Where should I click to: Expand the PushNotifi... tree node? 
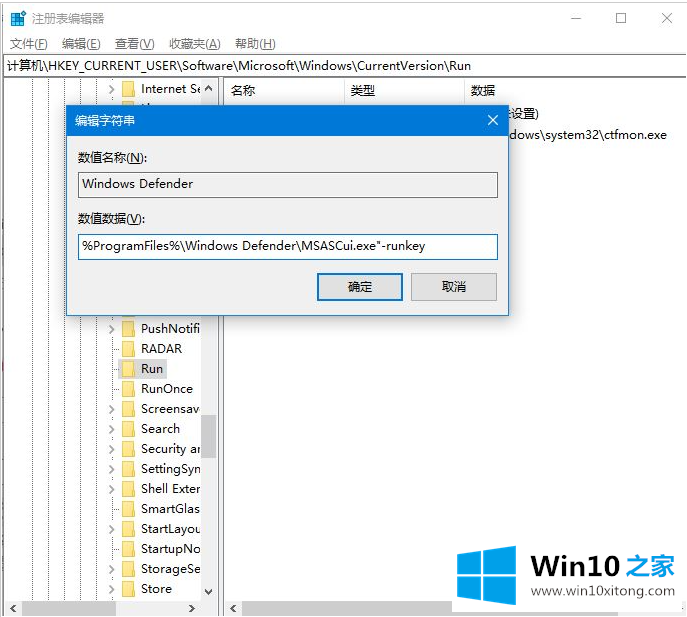pyautogui.click(x=111, y=329)
